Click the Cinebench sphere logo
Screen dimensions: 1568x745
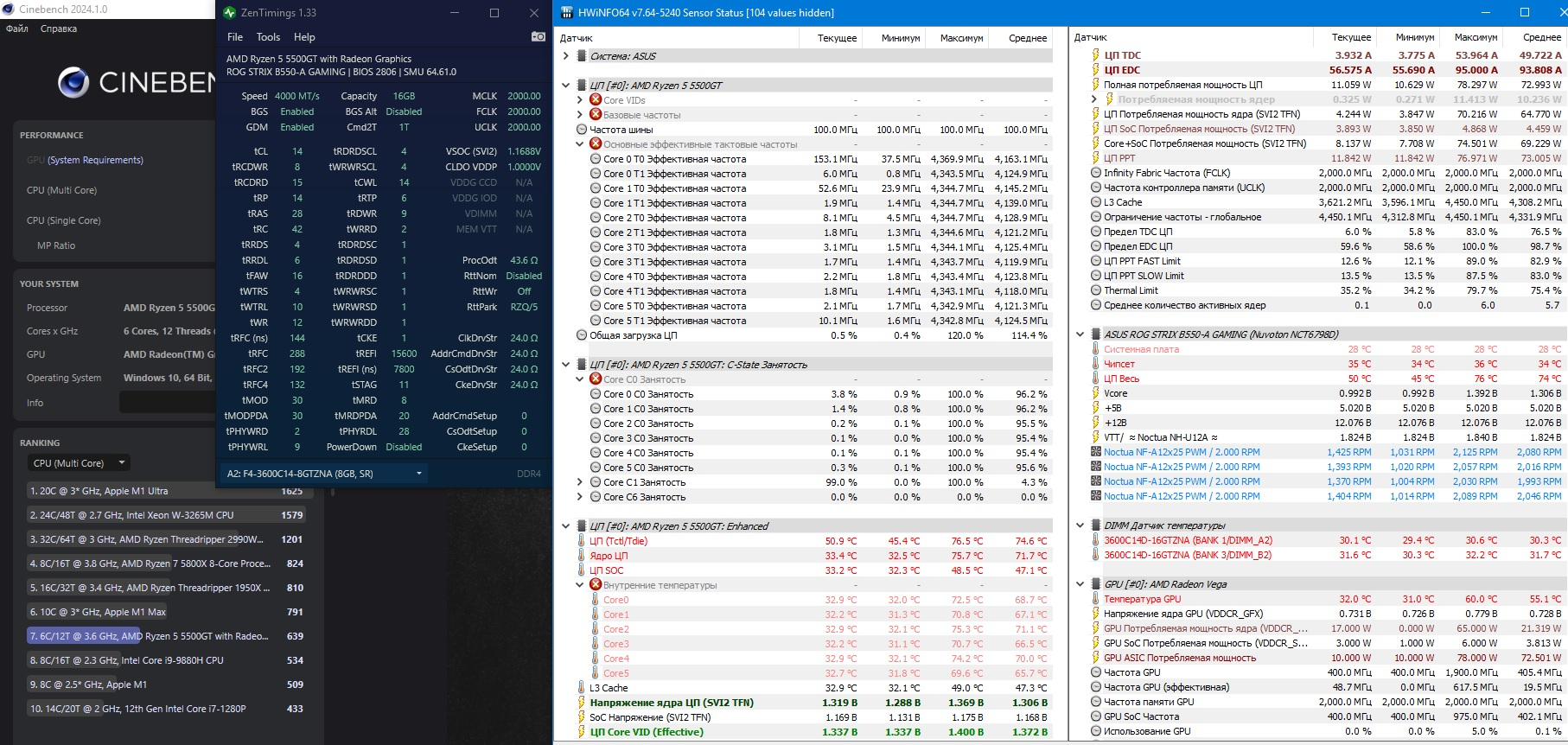[x=73, y=82]
